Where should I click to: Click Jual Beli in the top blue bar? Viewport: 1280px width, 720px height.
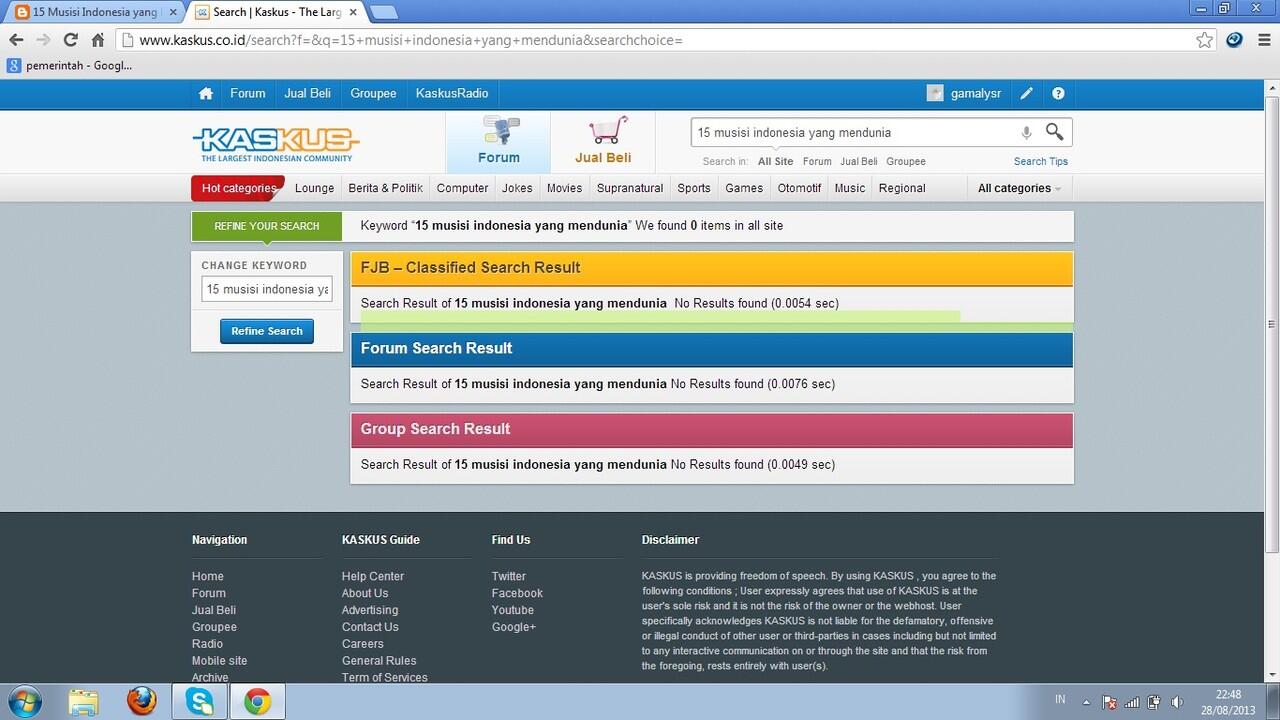307,93
